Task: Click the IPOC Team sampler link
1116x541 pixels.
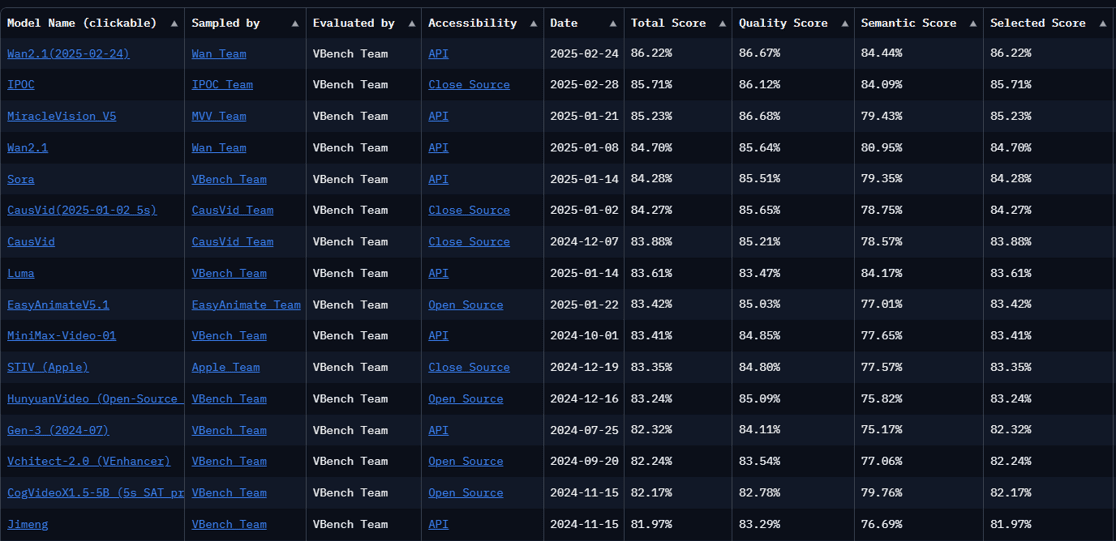Action: 222,85
